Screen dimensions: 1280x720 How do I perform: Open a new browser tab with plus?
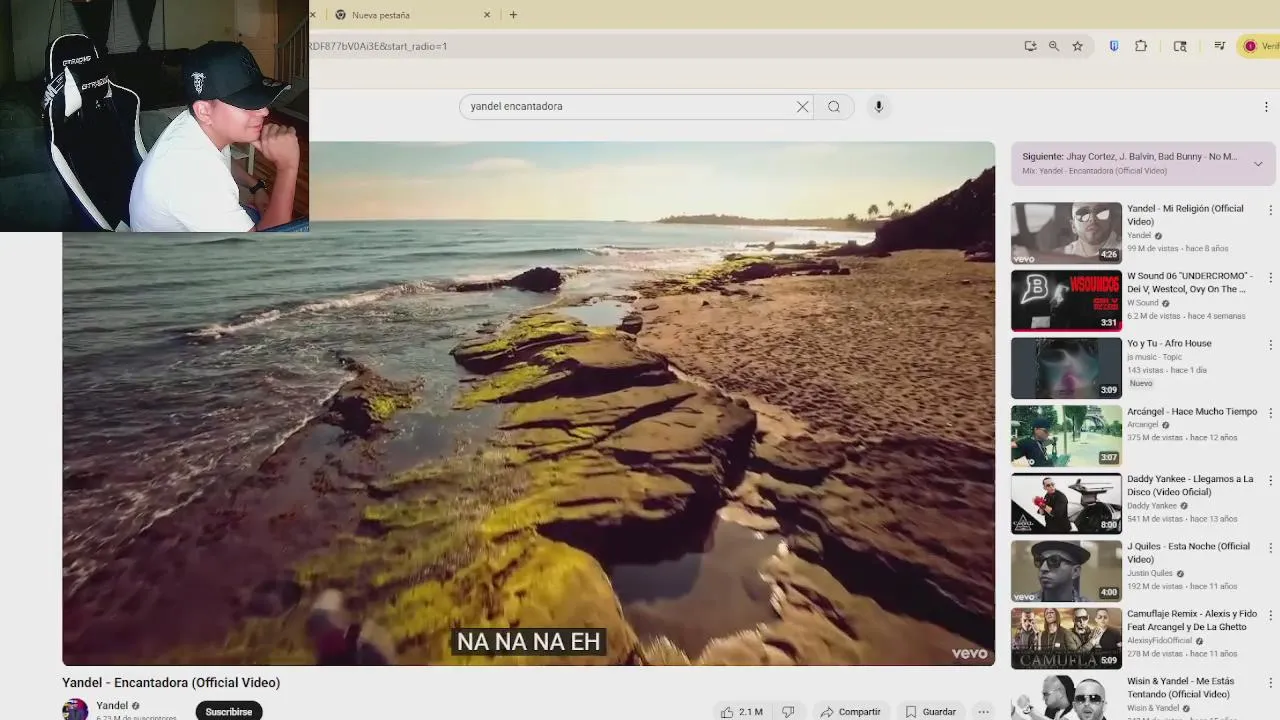(513, 15)
